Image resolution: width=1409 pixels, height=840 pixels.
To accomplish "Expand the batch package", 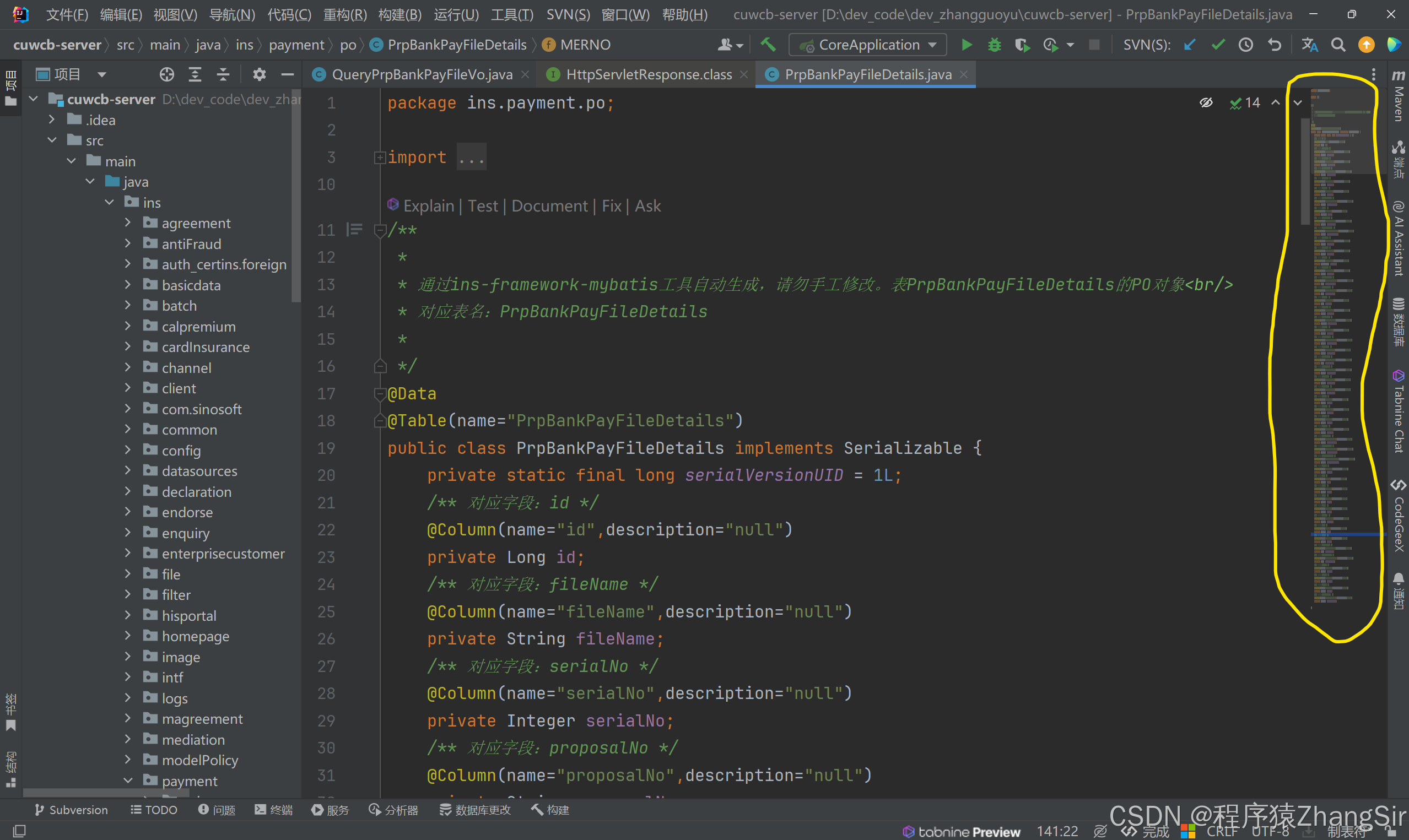I will (x=128, y=305).
